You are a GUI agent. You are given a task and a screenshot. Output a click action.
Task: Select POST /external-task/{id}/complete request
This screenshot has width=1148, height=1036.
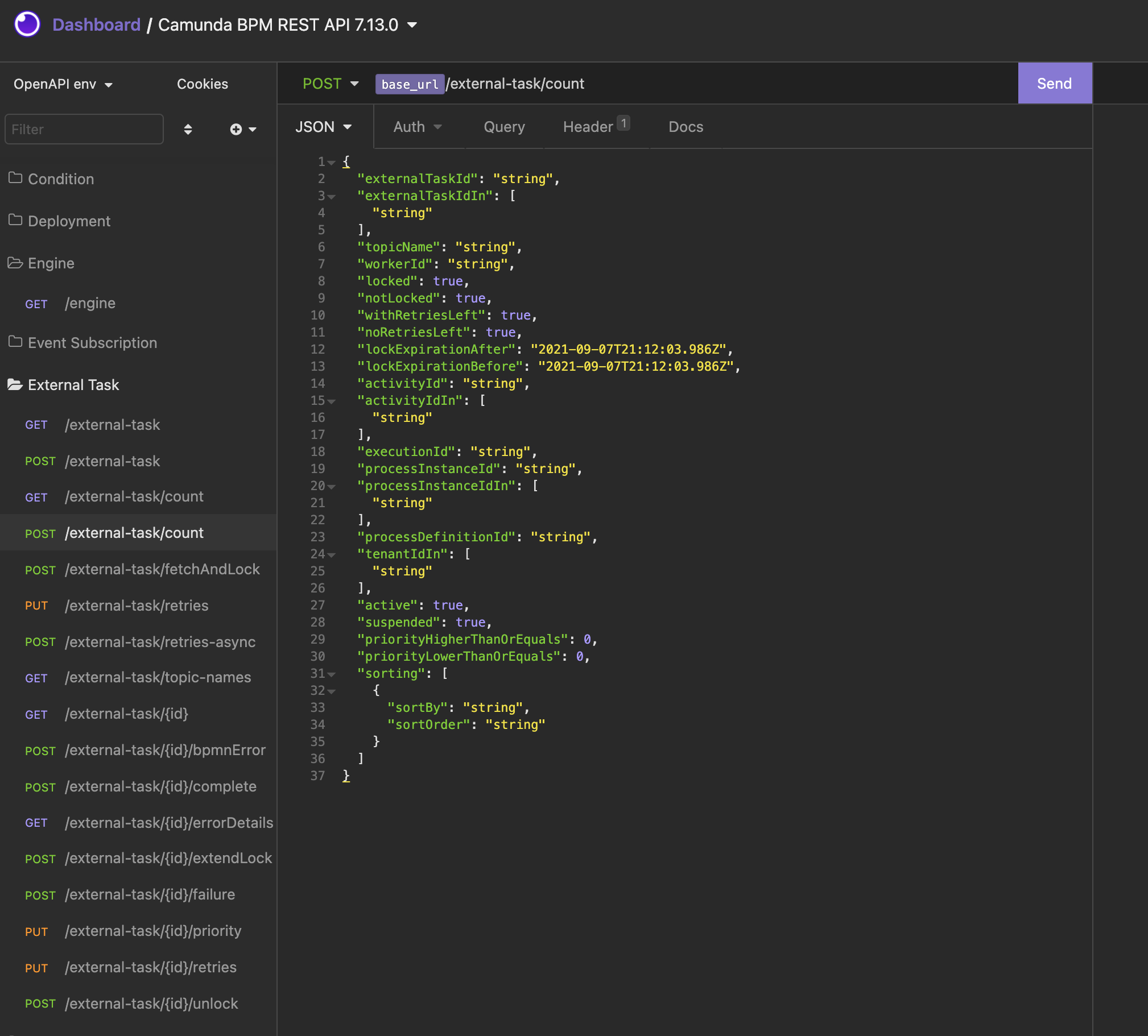[138, 787]
